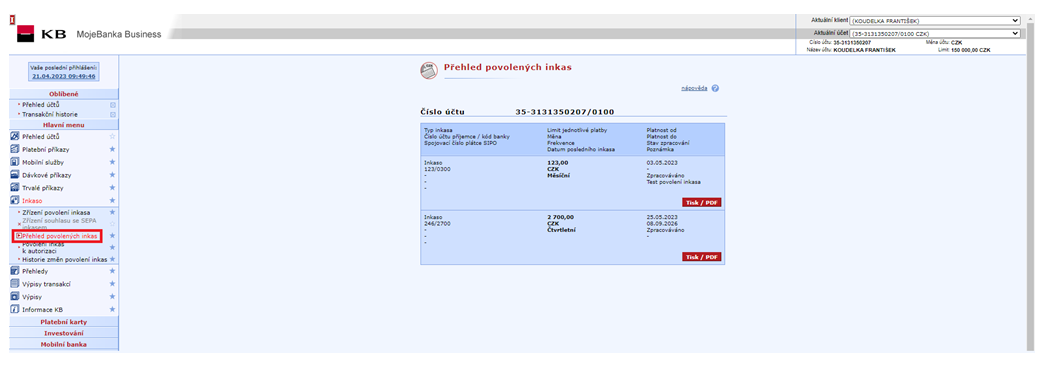
Task: Click the Výpisy menu icon
Action: click(14, 296)
